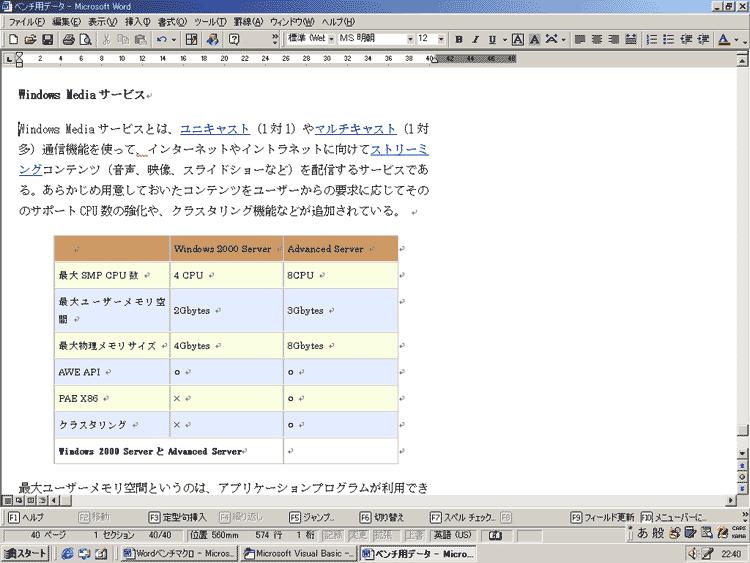The width and height of the screenshot is (750, 563).
Task: Open font color dropdown arrow
Action: [x=736, y=40]
